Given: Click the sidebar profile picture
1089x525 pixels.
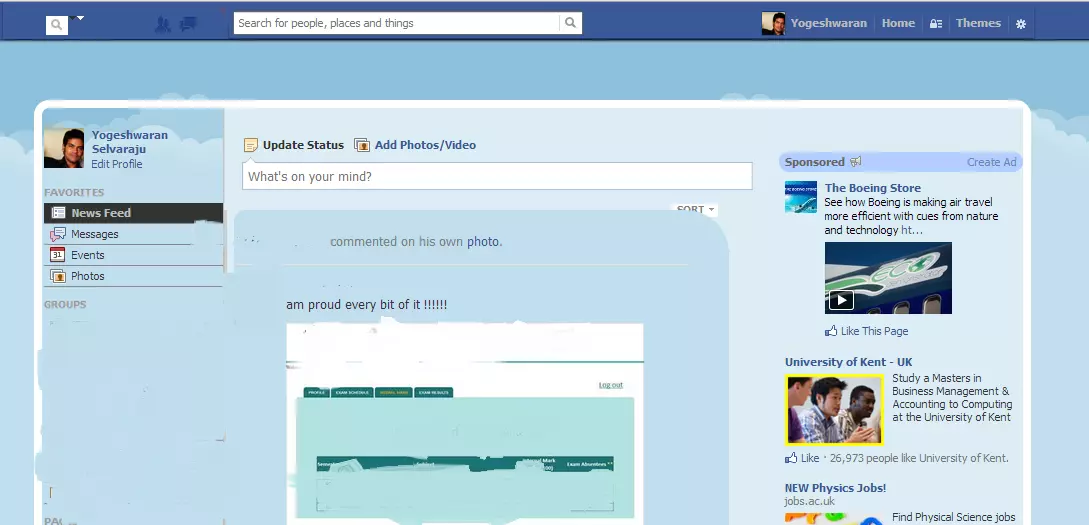Looking at the screenshot, I should point(64,148).
